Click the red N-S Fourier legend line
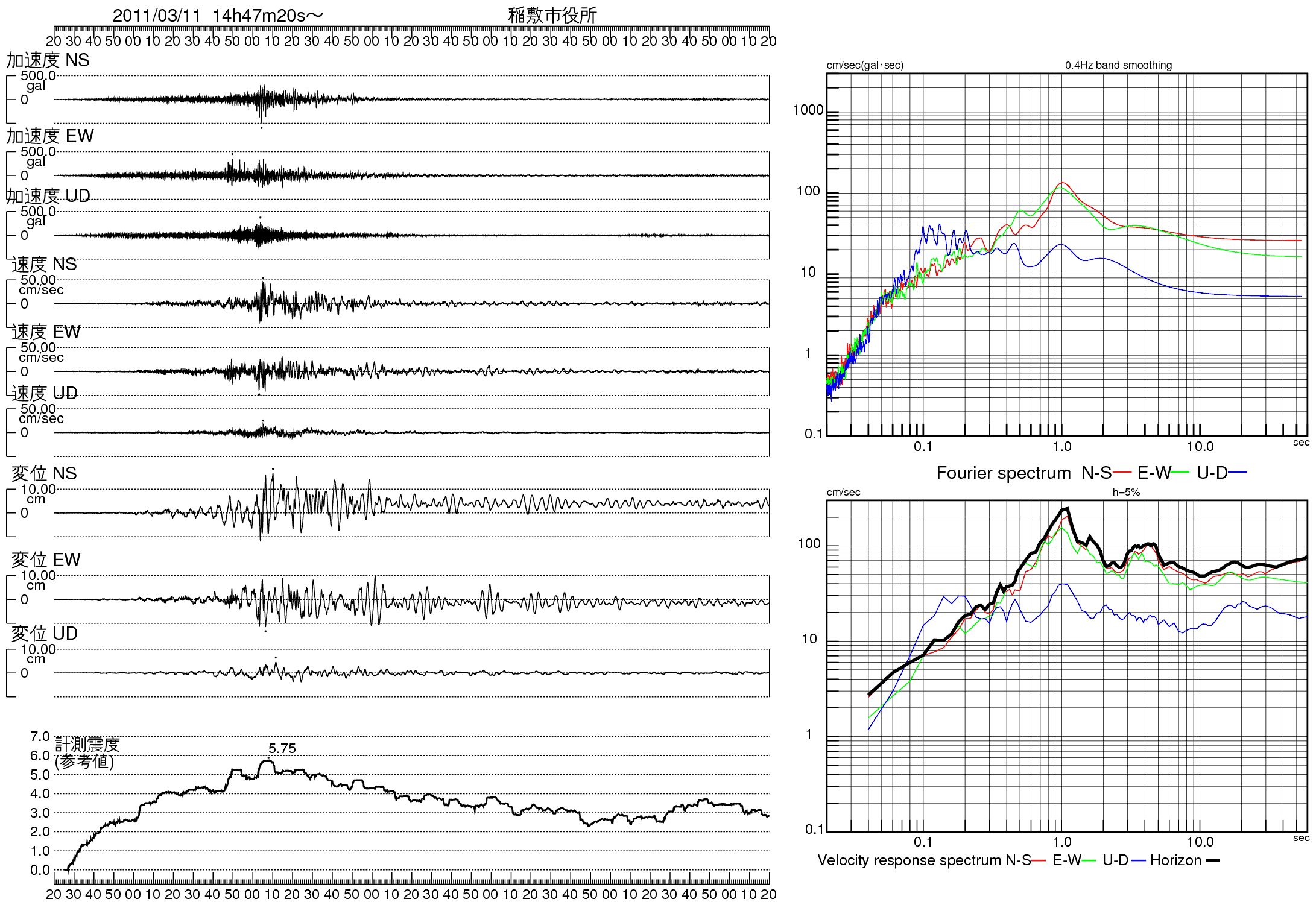Image resolution: width=1316 pixels, height=905 pixels. 1122,473
